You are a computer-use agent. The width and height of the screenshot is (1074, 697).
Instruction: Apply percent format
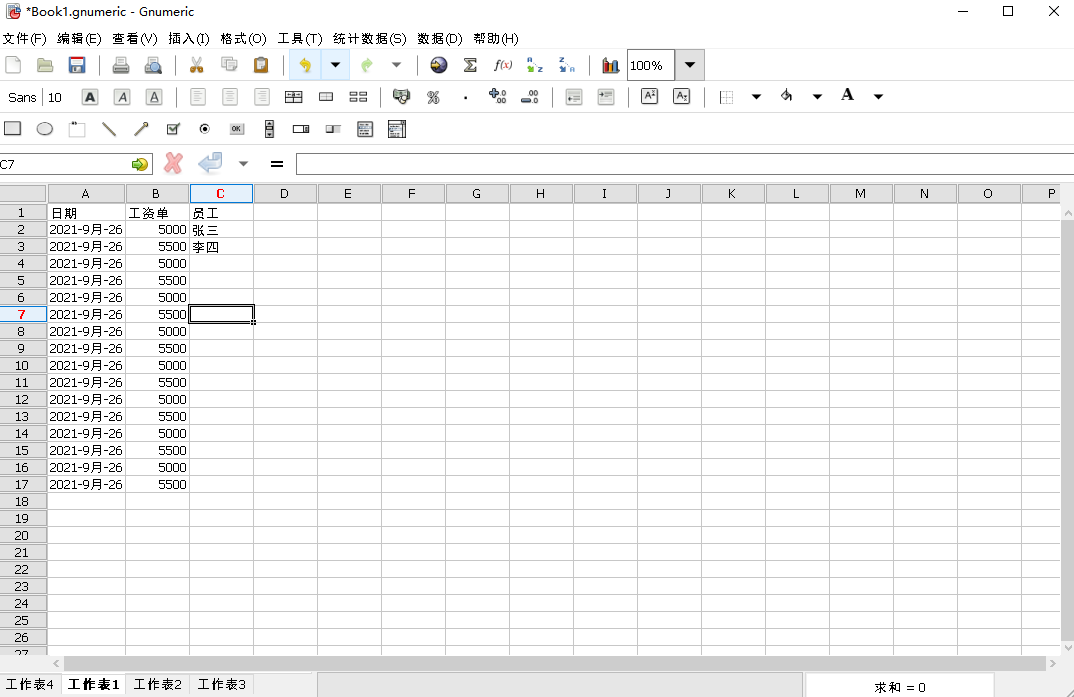(433, 97)
